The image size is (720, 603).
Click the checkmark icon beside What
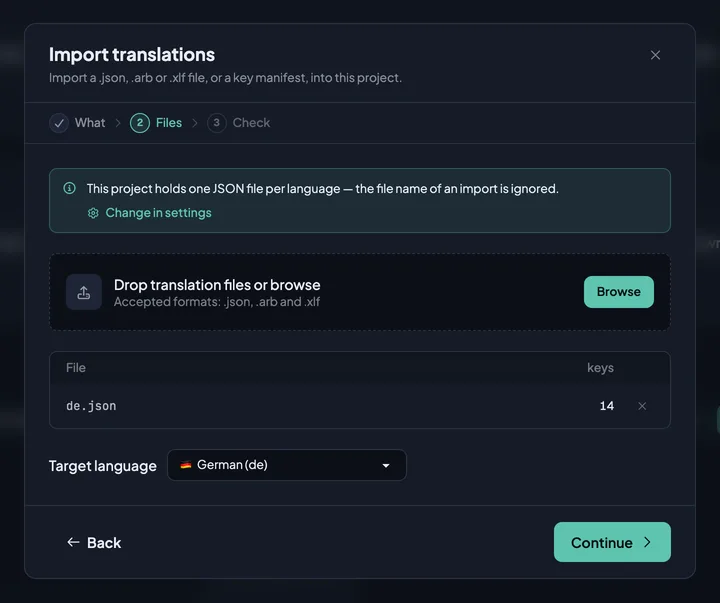59,123
